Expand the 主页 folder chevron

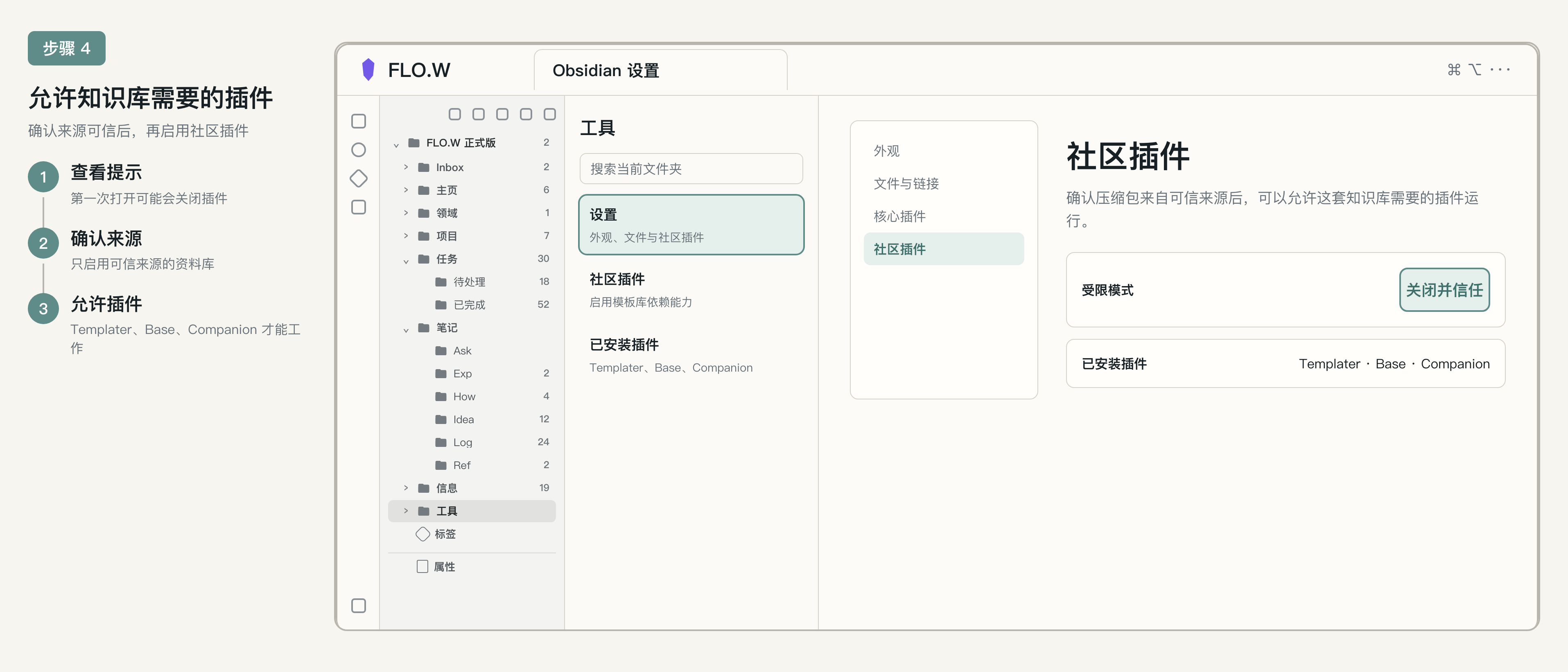(x=406, y=190)
